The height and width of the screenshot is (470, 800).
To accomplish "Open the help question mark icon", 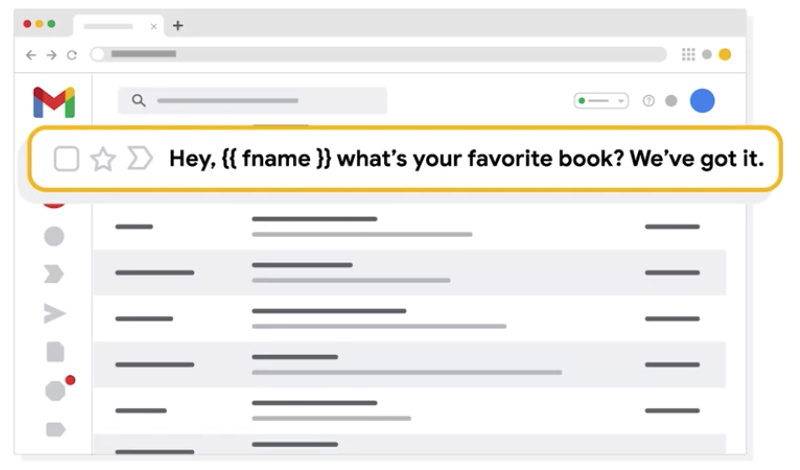I will pyautogui.click(x=648, y=101).
